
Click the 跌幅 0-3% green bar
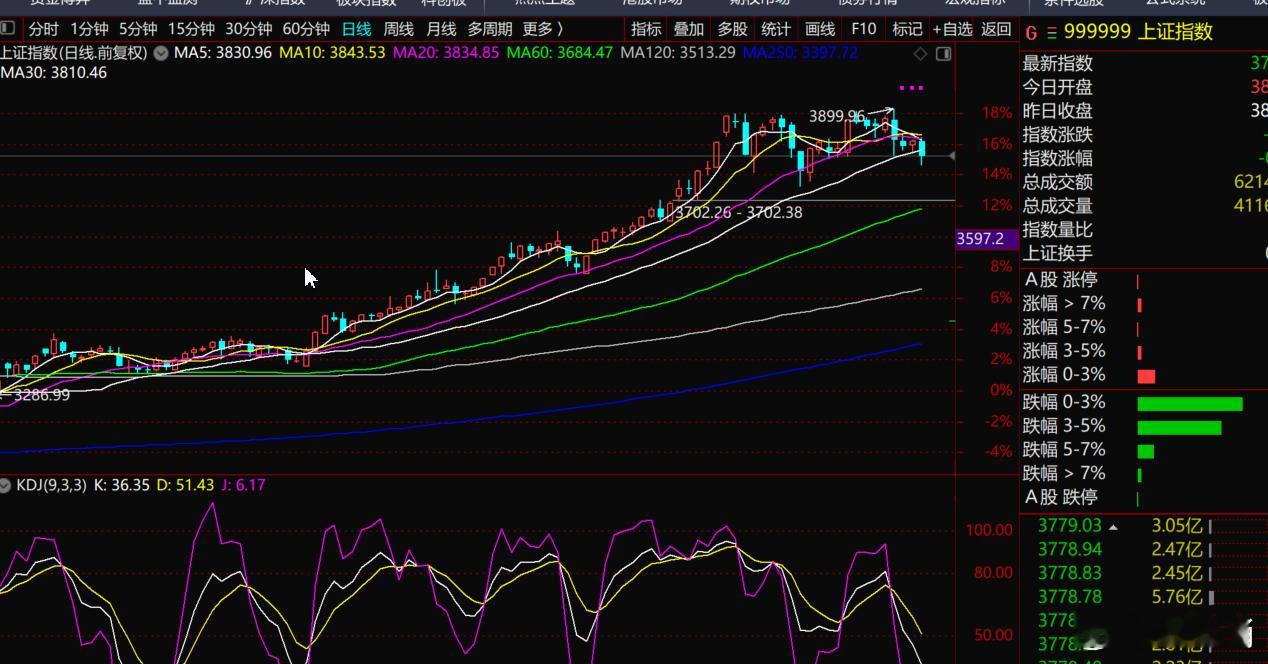(x=1190, y=404)
